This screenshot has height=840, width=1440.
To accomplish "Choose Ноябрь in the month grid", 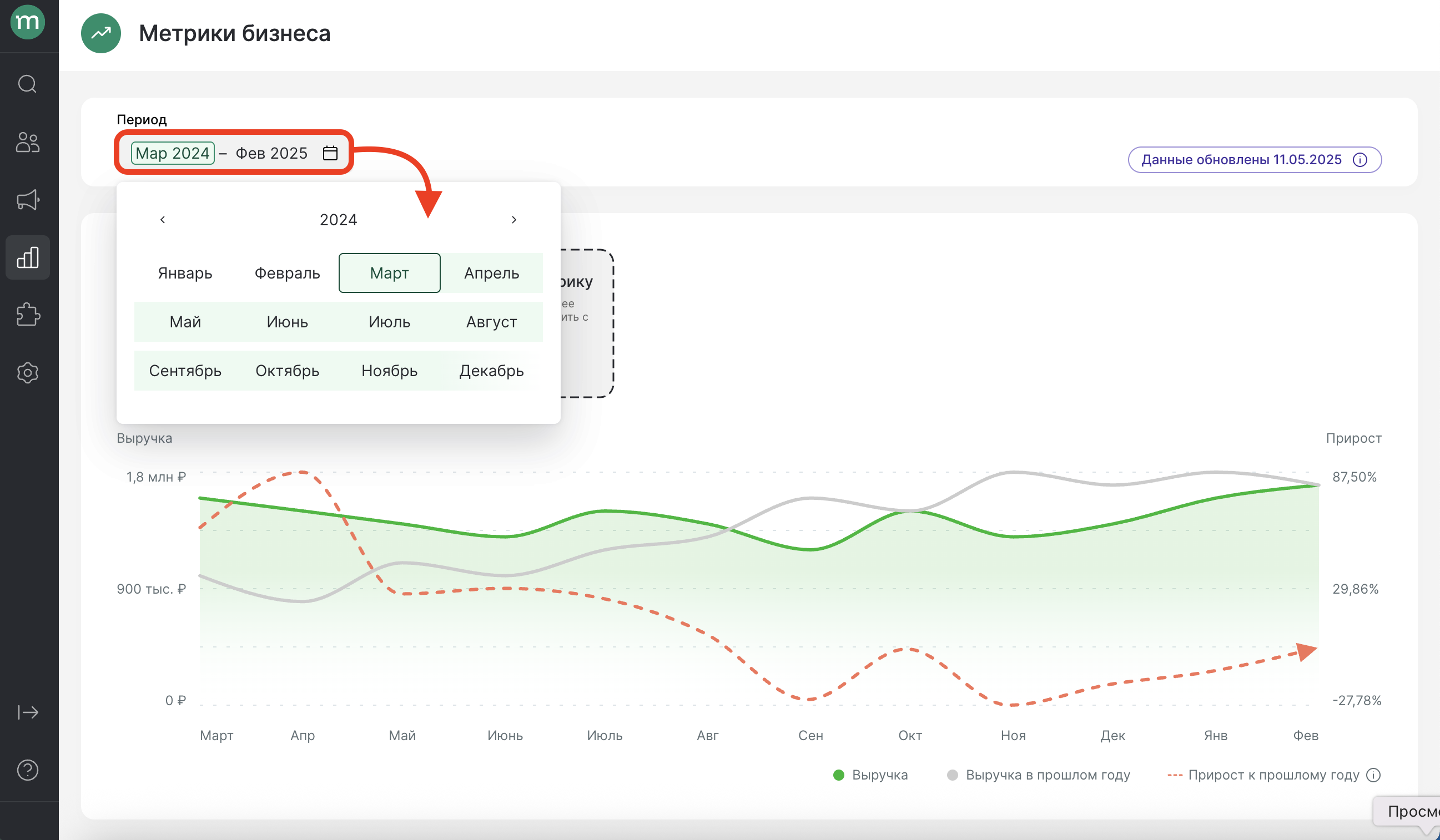I will pyautogui.click(x=390, y=371).
